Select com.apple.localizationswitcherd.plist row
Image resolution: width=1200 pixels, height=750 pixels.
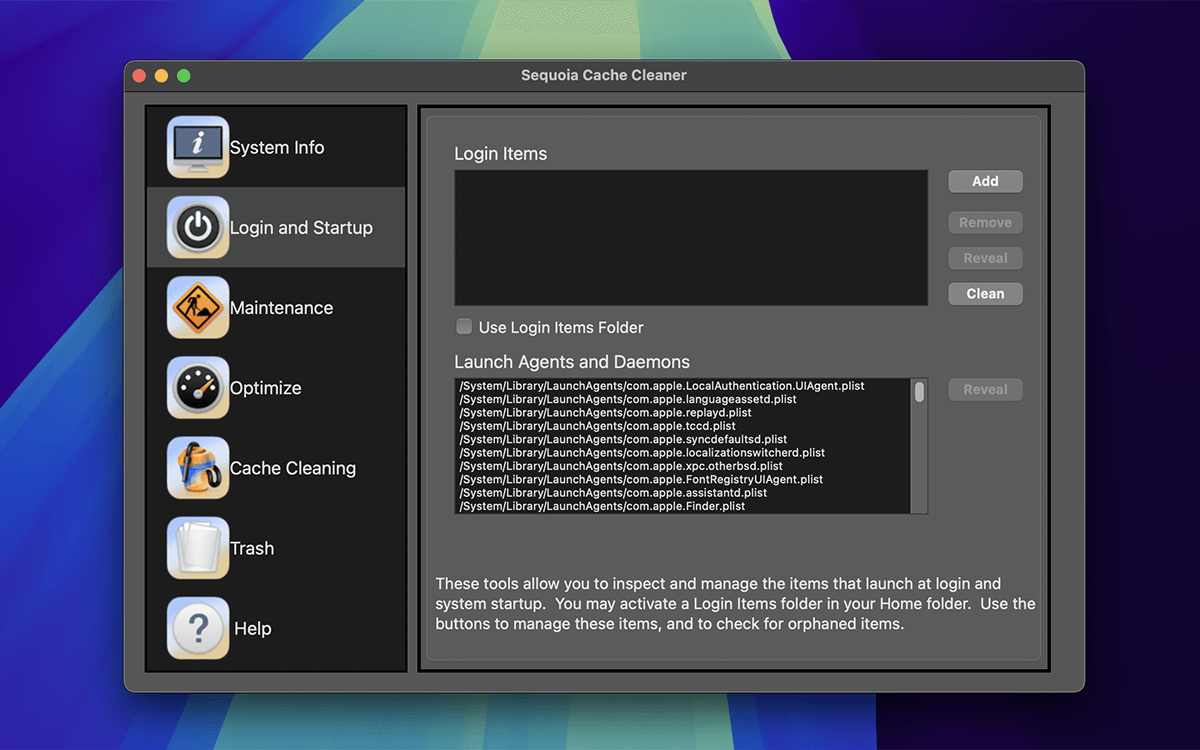683,453
